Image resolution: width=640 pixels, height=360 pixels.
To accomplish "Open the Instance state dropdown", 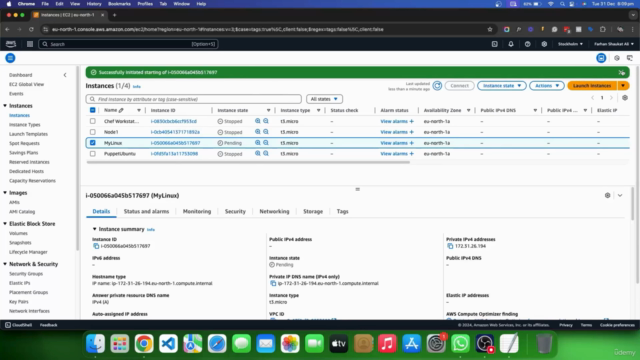I will [502, 86].
